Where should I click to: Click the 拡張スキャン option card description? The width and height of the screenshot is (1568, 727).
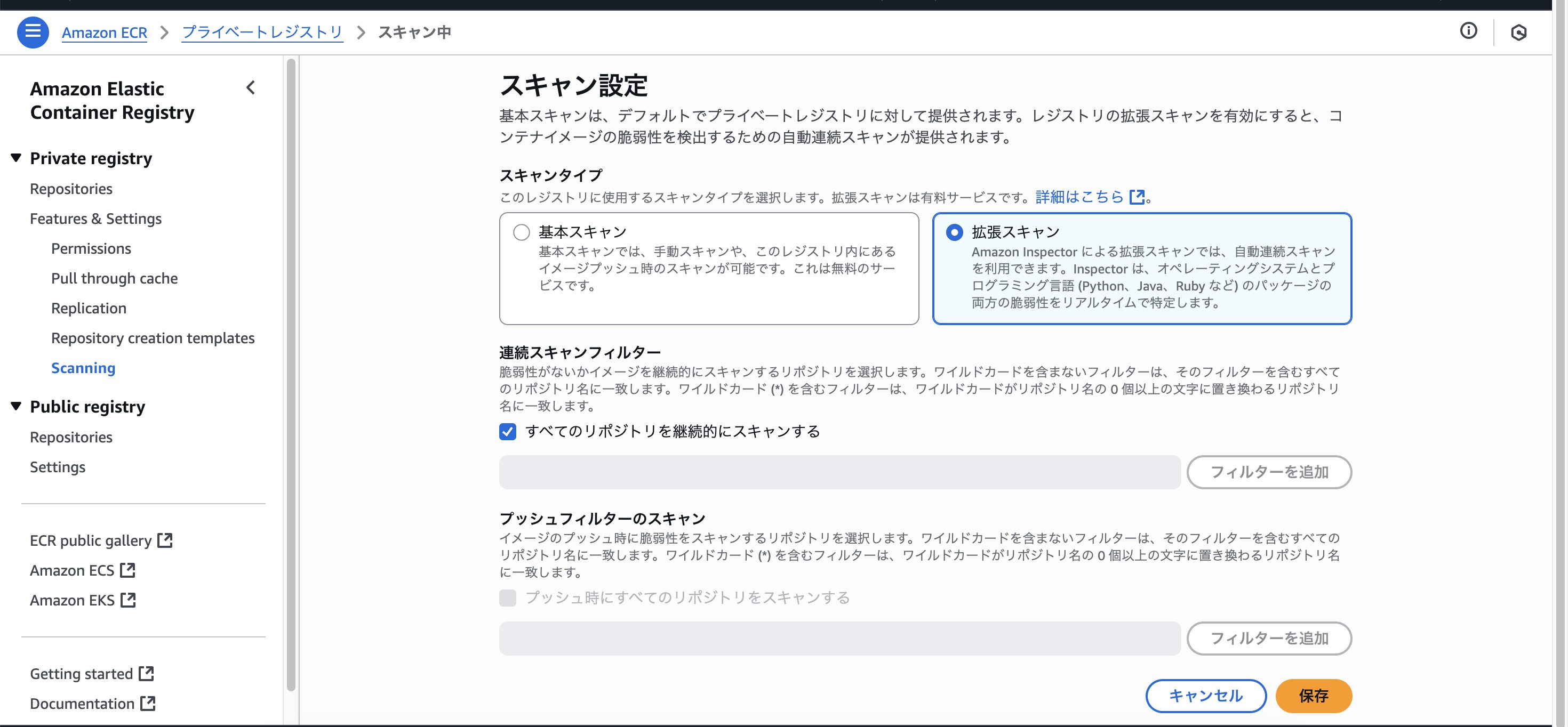[1154, 277]
